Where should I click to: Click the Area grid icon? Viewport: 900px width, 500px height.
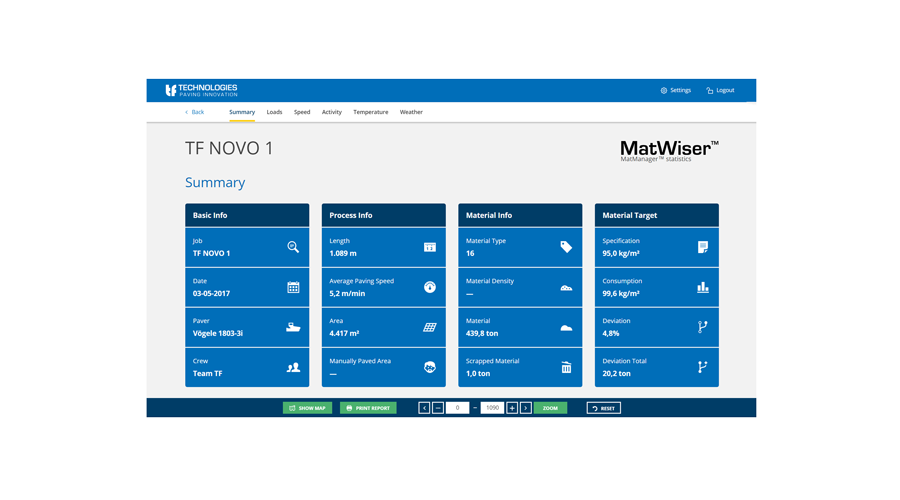click(x=430, y=327)
